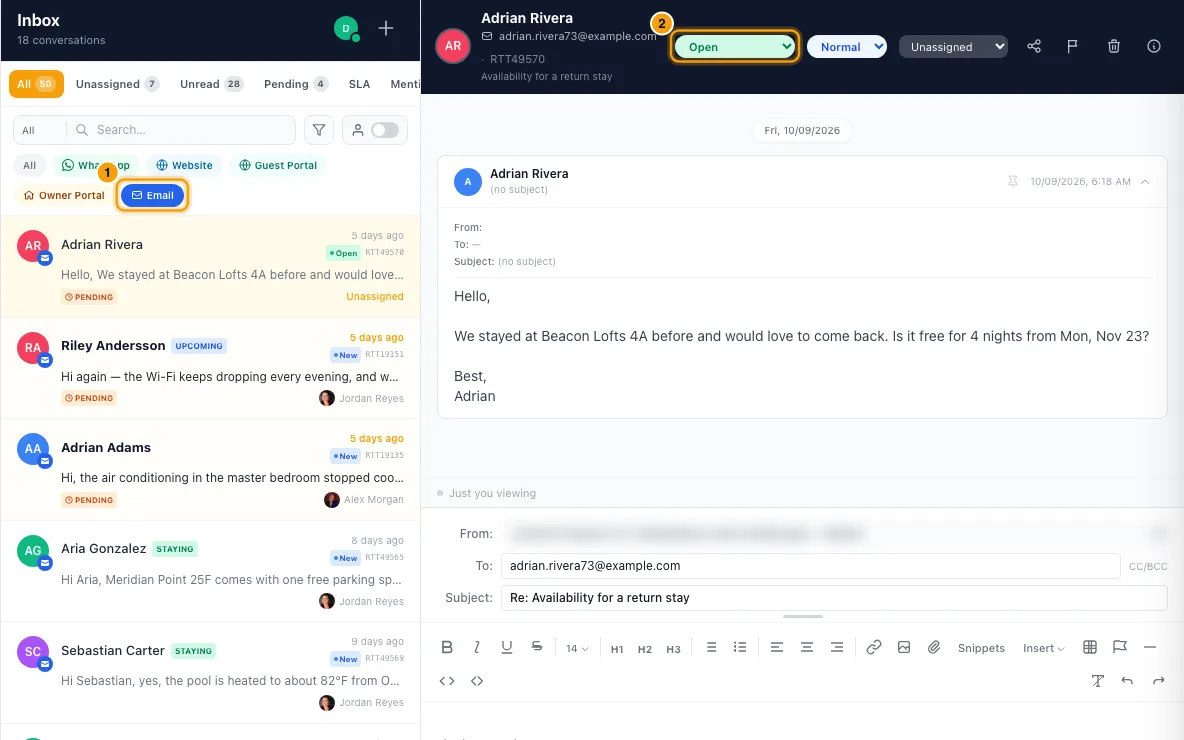Switch to the Unassigned tab

(117, 84)
